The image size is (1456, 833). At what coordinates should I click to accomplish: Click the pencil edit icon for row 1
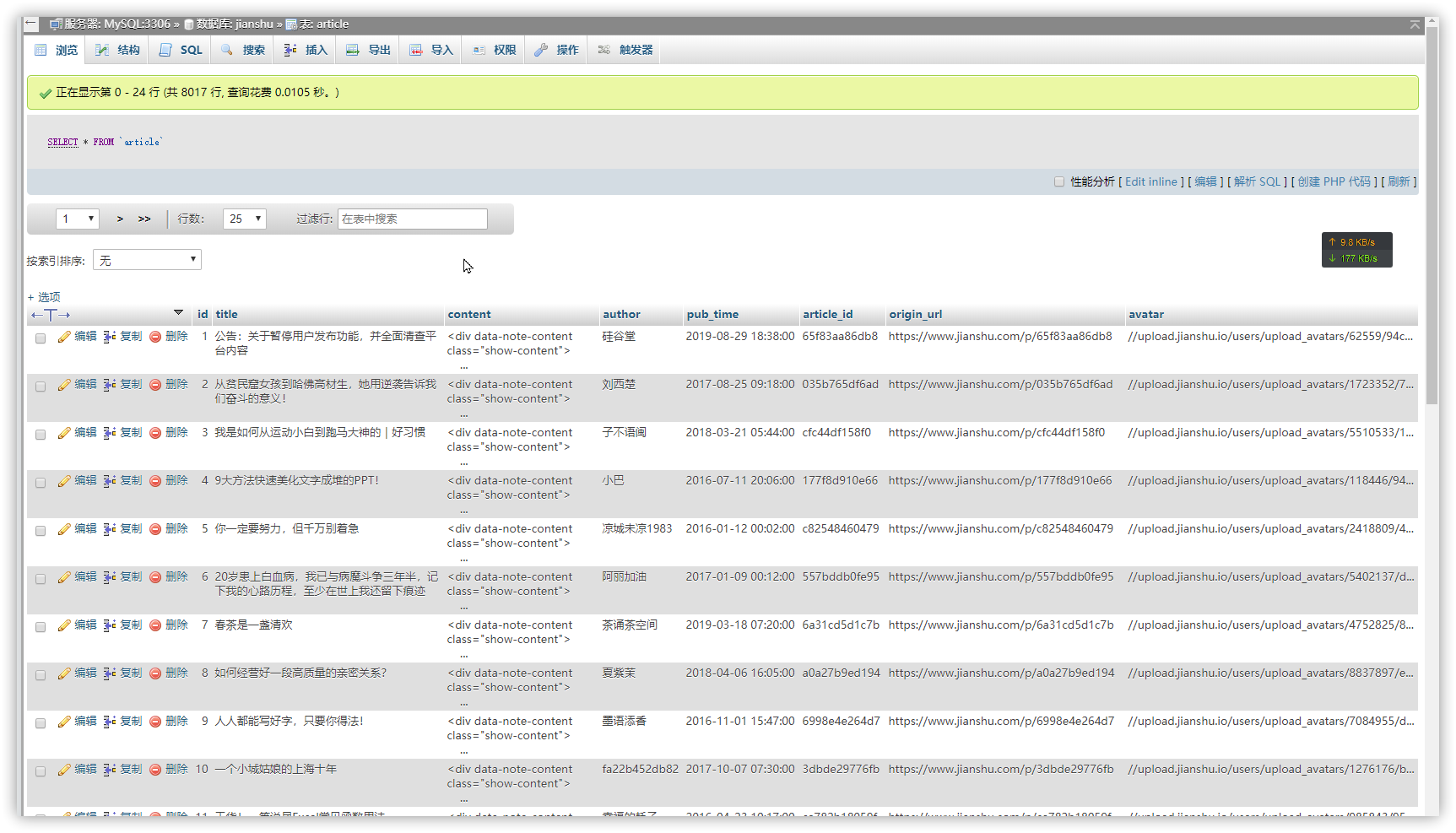[64, 337]
